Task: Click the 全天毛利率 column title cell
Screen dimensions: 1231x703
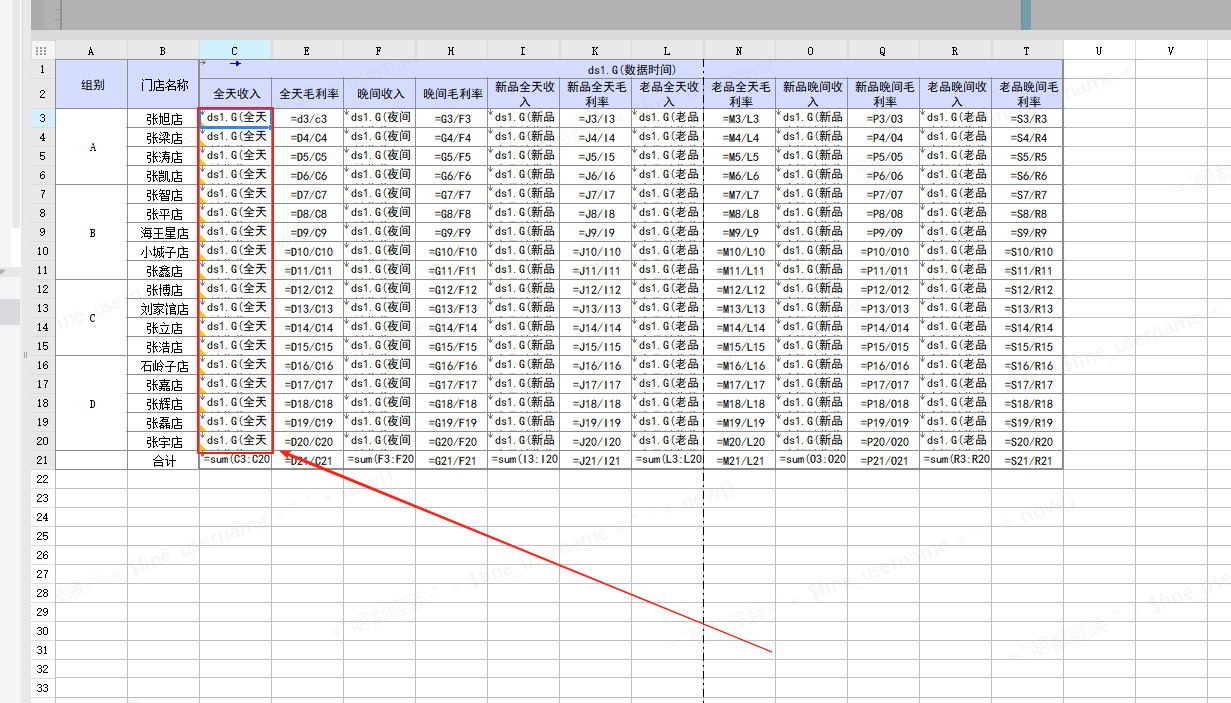Action: tap(308, 94)
